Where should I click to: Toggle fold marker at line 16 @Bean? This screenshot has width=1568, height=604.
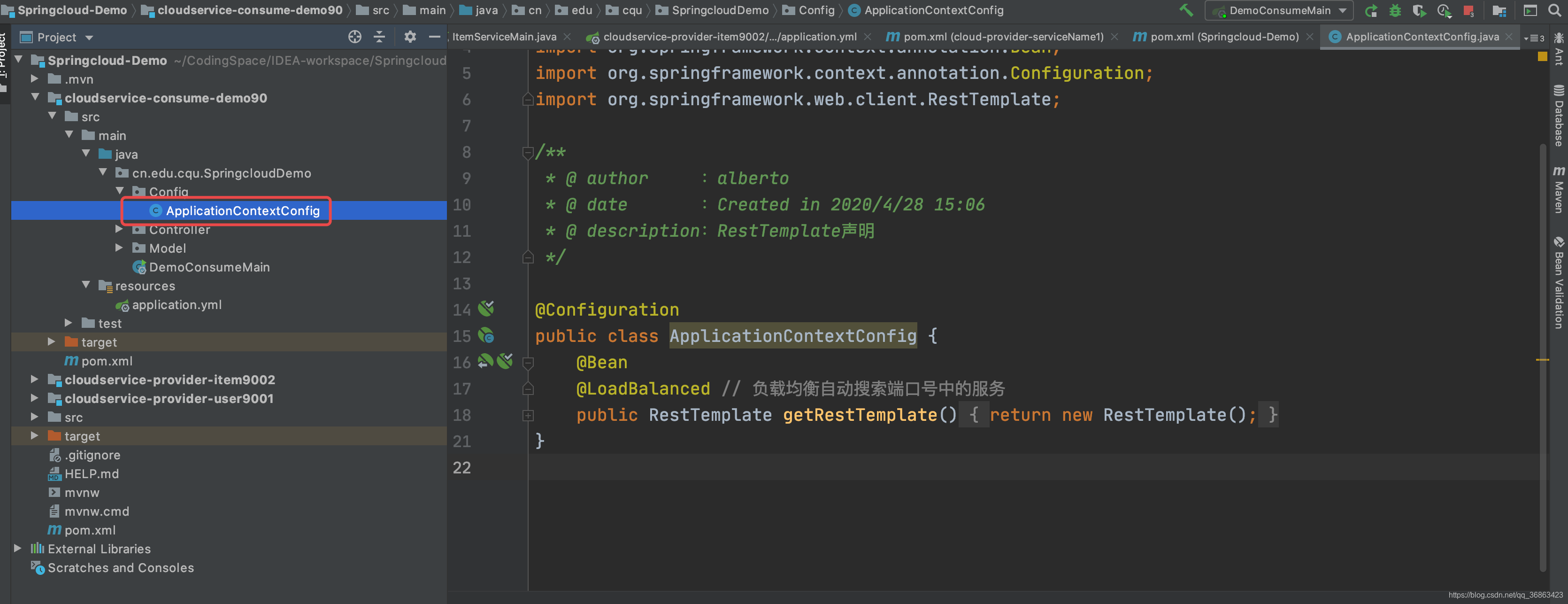pyautogui.click(x=528, y=363)
